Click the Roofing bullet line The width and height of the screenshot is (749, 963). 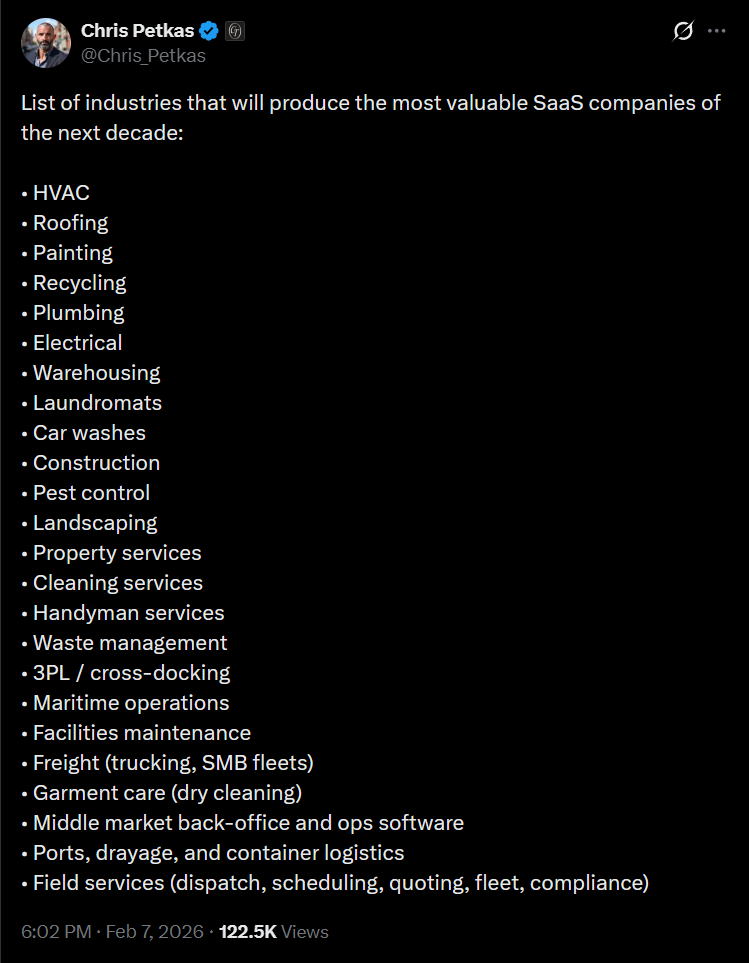coord(70,222)
